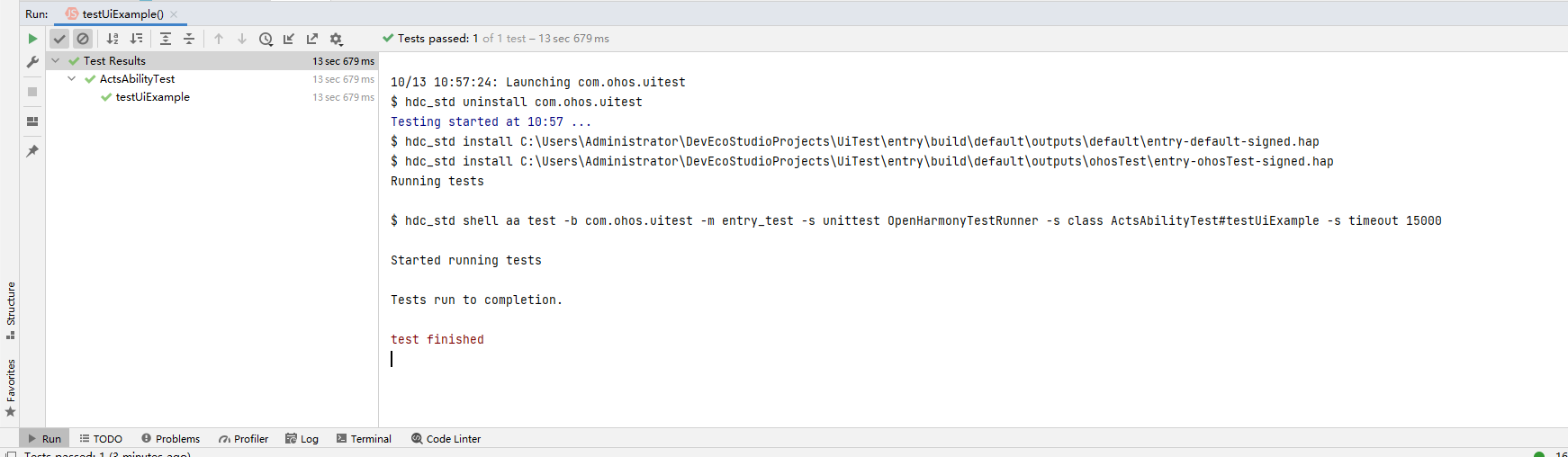The width and height of the screenshot is (1568, 457).
Task: Toggle the Show Ignored tests filter
Action: tap(83, 39)
